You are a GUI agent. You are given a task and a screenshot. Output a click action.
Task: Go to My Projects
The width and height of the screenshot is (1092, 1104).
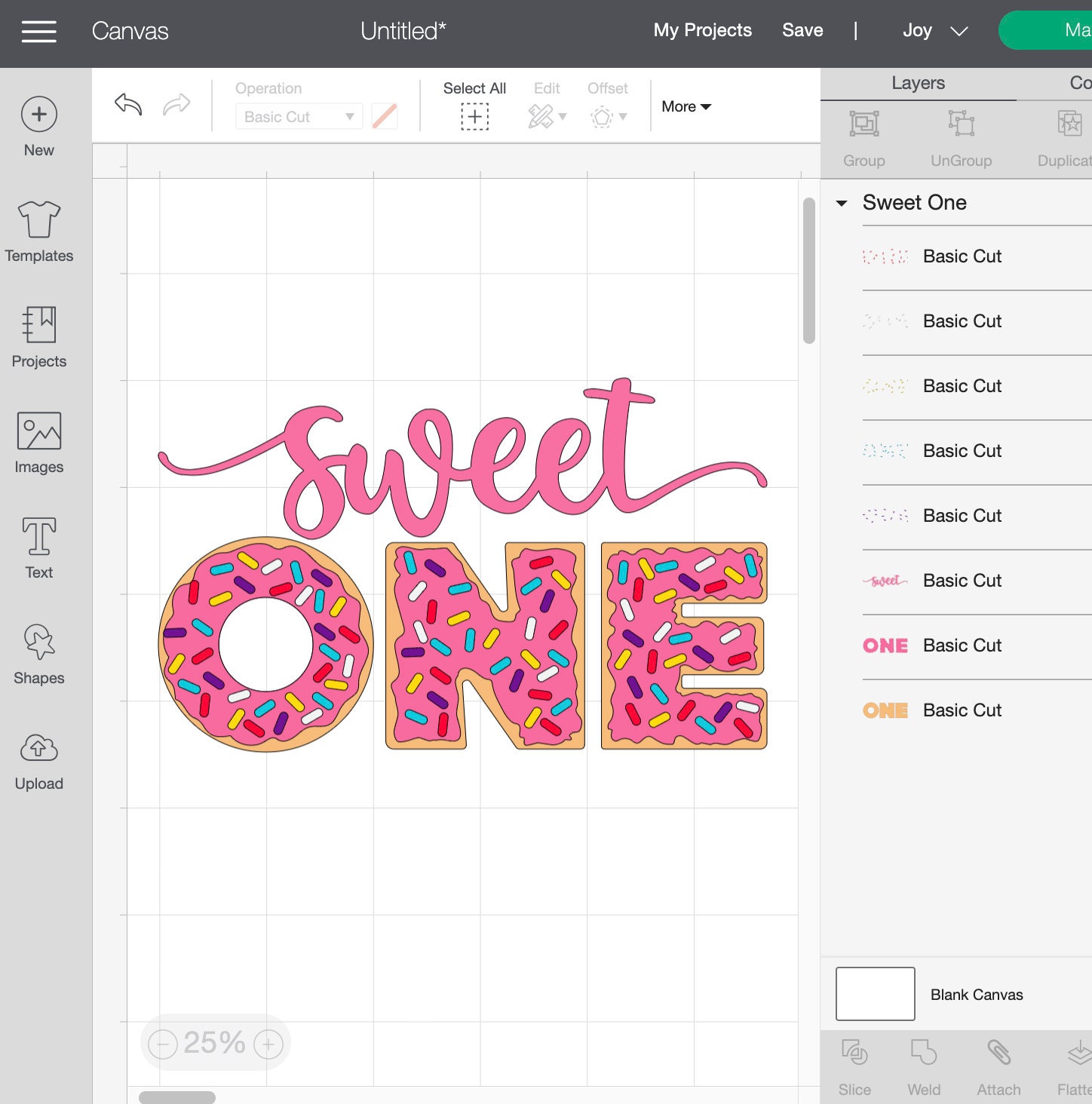702,30
